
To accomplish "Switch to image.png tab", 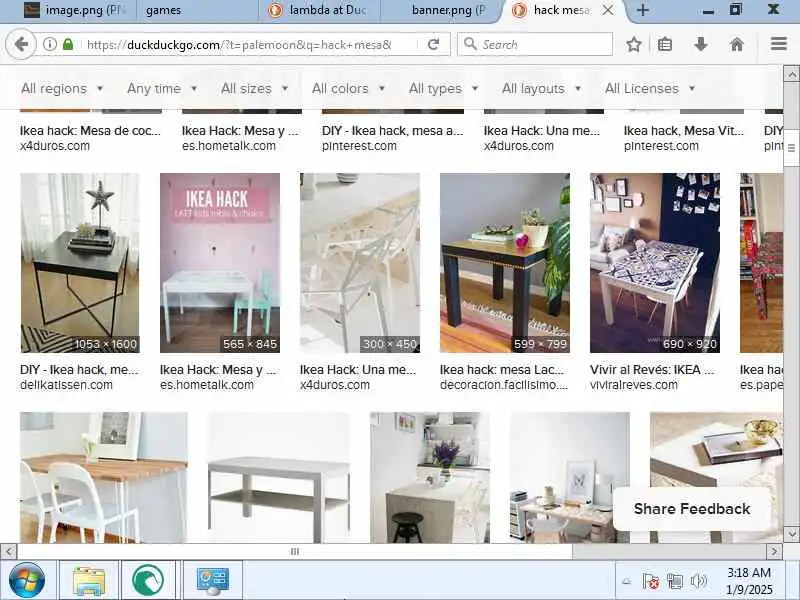I will tap(76, 10).
